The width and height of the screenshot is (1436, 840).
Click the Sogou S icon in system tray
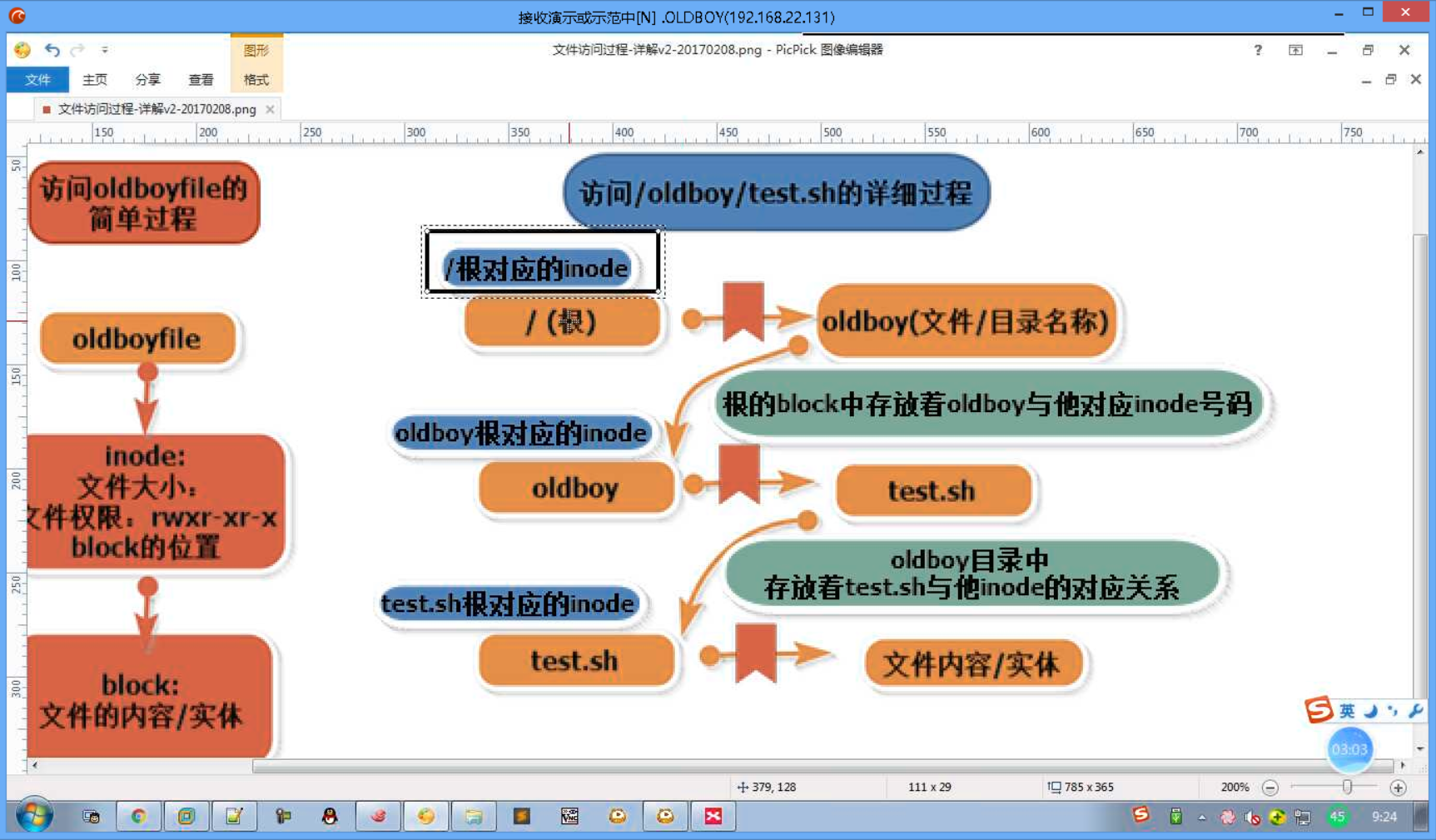[1141, 815]
